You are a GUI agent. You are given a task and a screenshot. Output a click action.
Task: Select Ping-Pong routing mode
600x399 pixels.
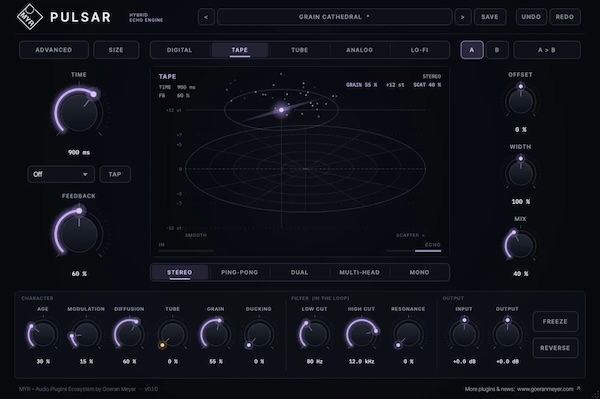click(x=240, y=272)
